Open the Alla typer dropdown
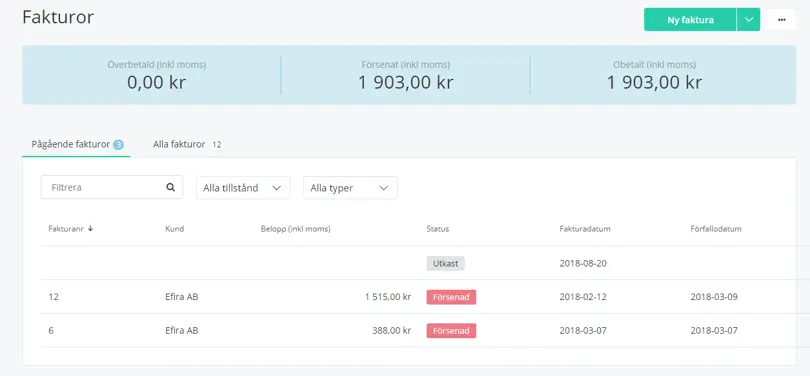Image resolution: width=810 pixels, height=376 pixels. tap(350, 188)
